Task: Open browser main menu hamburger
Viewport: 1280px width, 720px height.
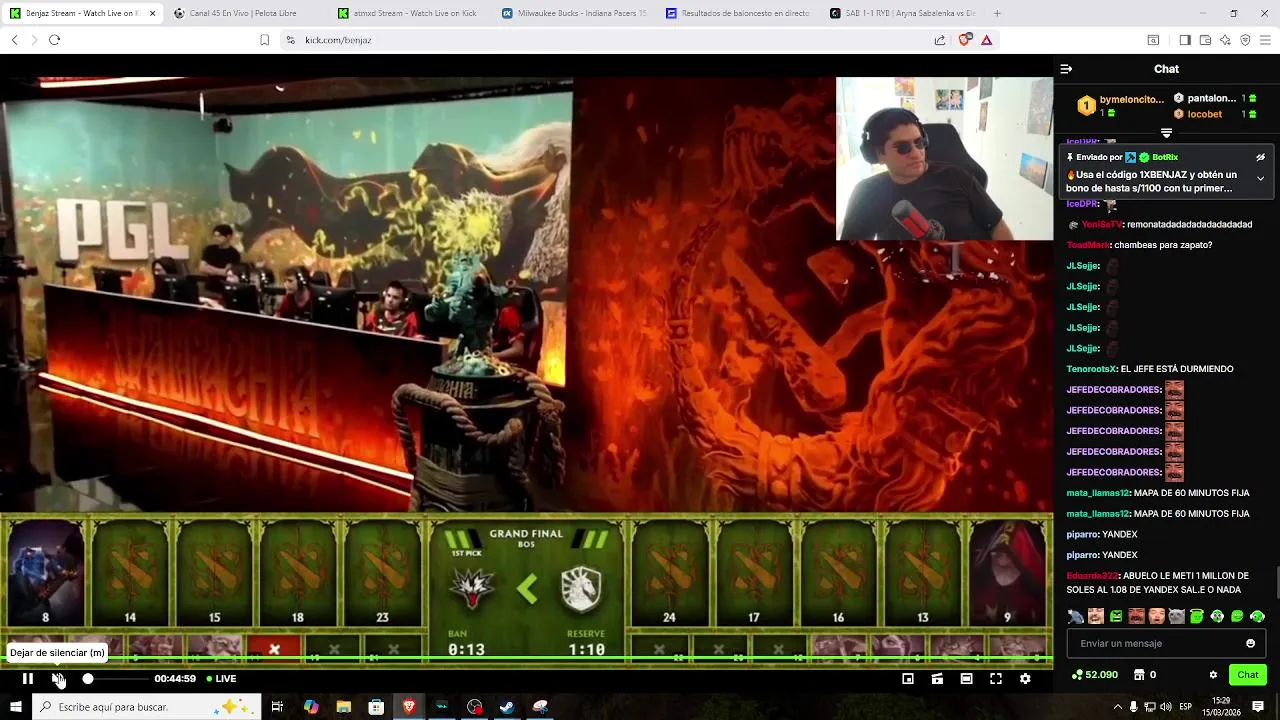Action: [x=1266, y=40]
